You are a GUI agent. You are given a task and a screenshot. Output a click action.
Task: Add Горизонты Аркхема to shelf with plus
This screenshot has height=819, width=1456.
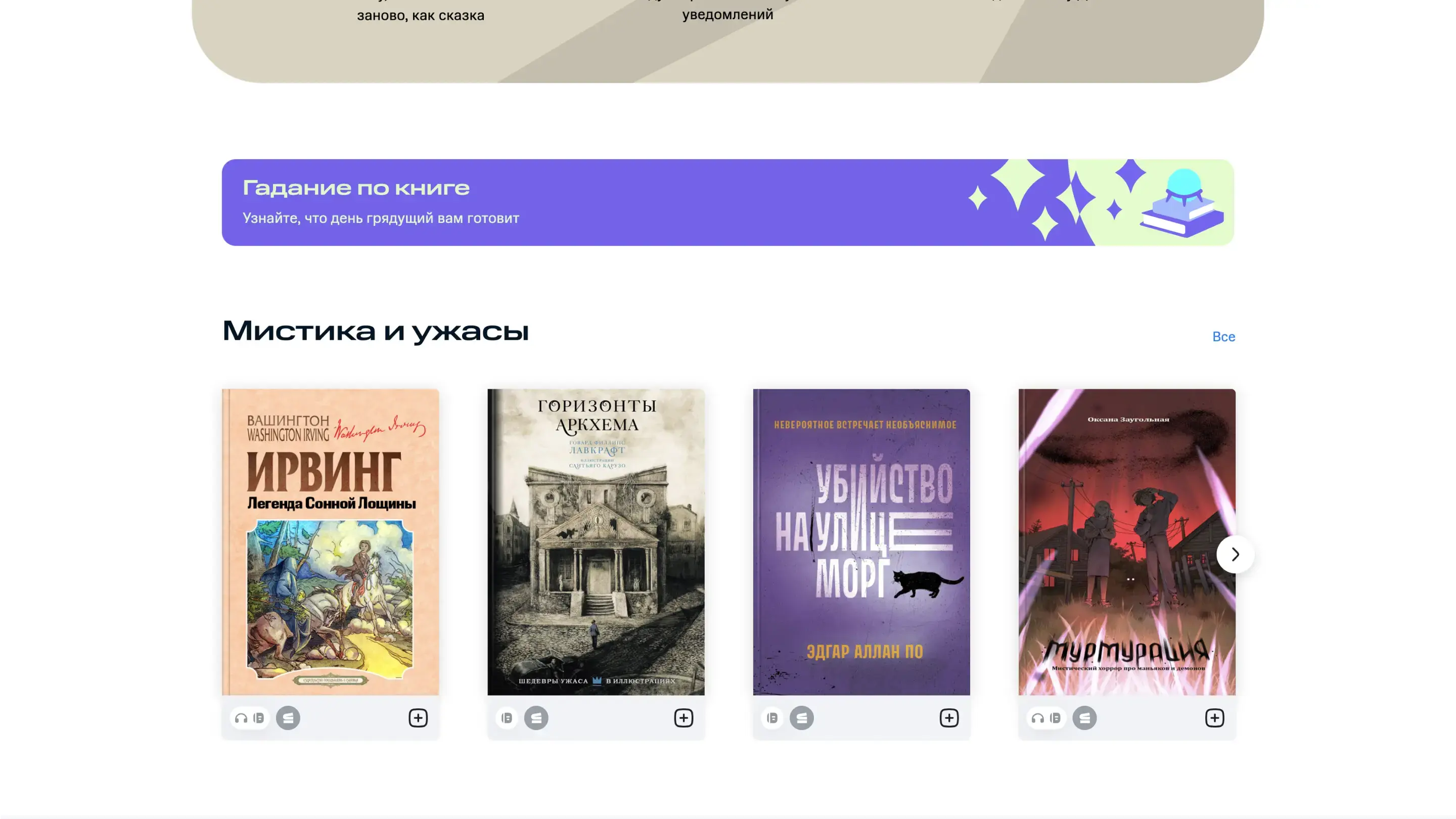(684, 718)
